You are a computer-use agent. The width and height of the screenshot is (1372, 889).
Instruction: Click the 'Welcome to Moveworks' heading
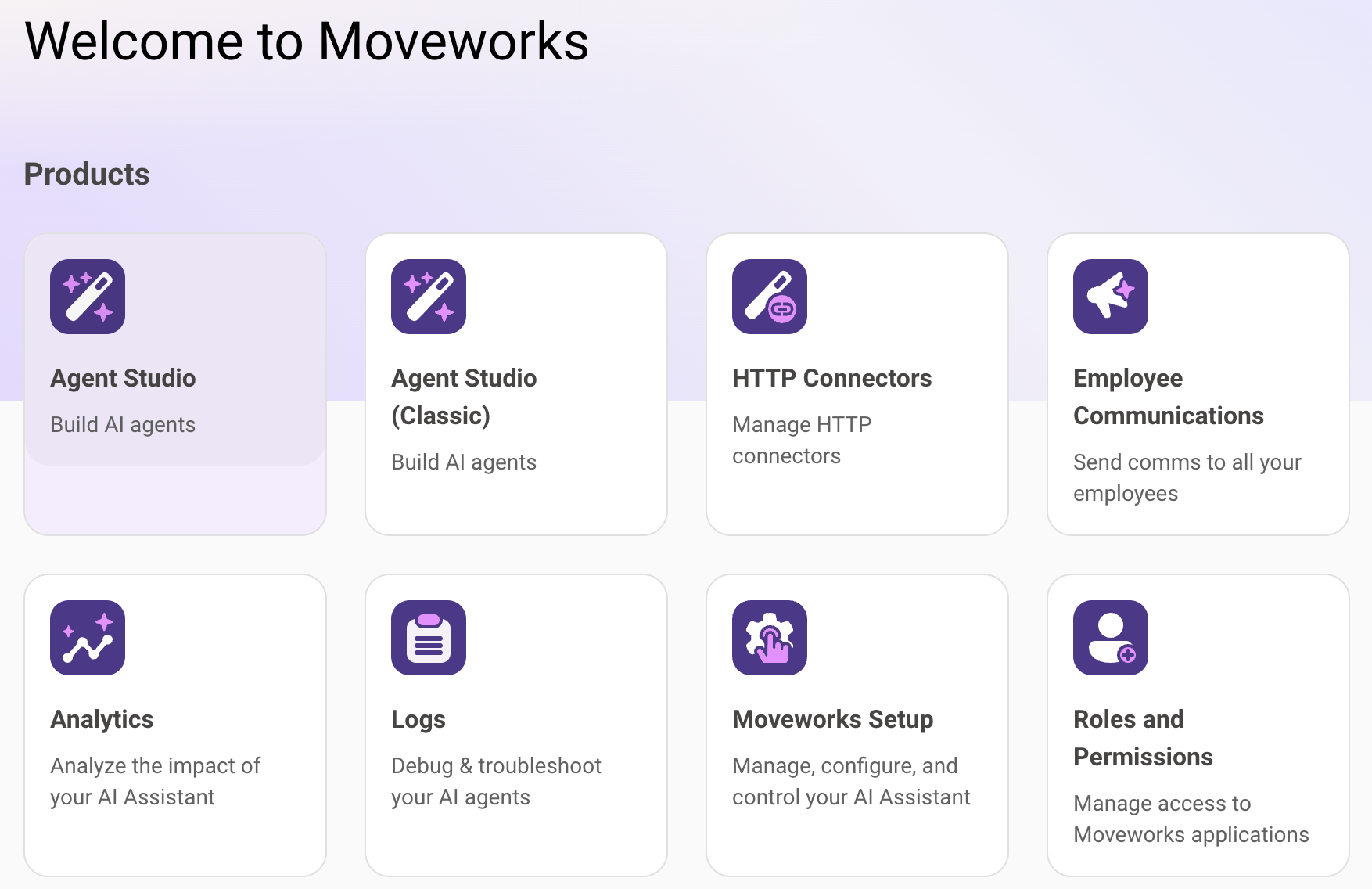307,41
